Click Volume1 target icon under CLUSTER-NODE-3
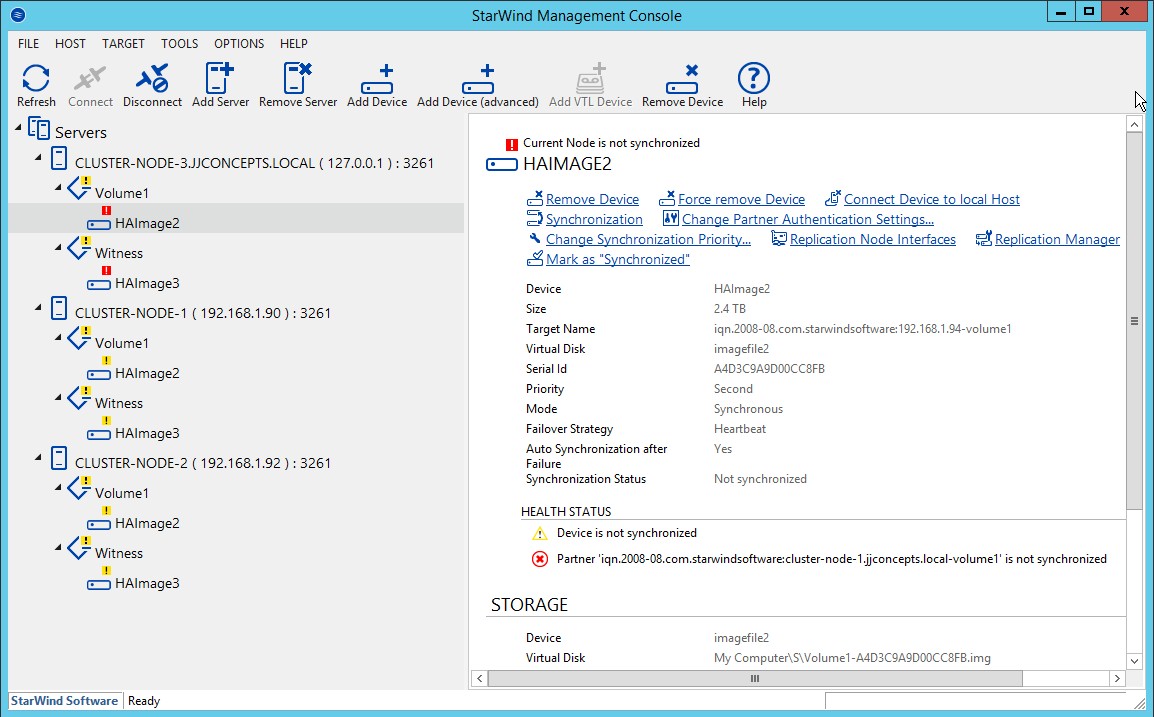The height and width of the screenshot is (717, 1154). tap(79, 188)
